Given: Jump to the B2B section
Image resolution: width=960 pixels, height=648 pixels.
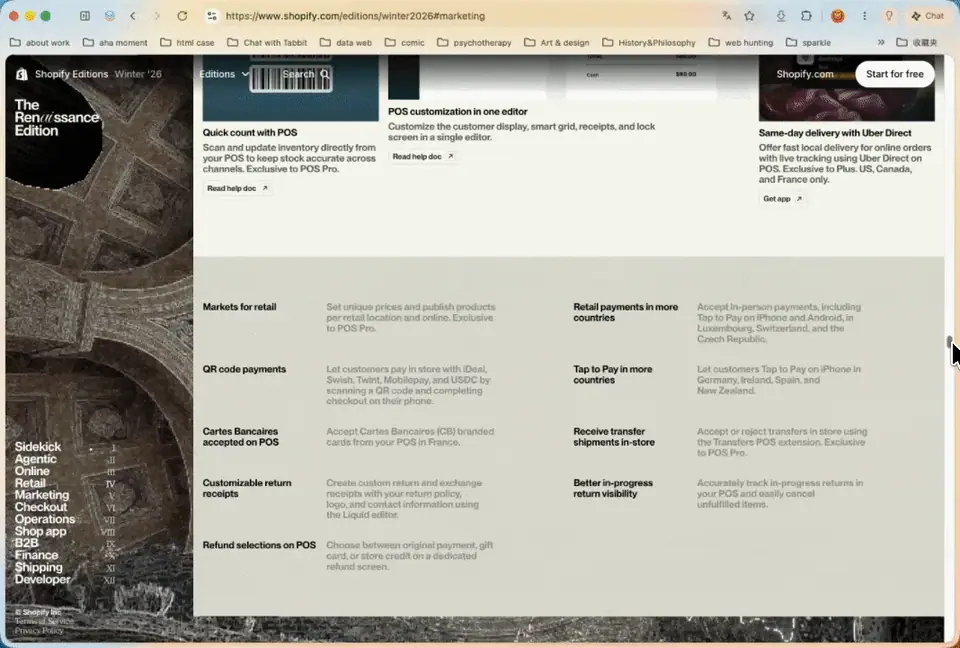Looking at the screenshot, I should click(26, 543).
